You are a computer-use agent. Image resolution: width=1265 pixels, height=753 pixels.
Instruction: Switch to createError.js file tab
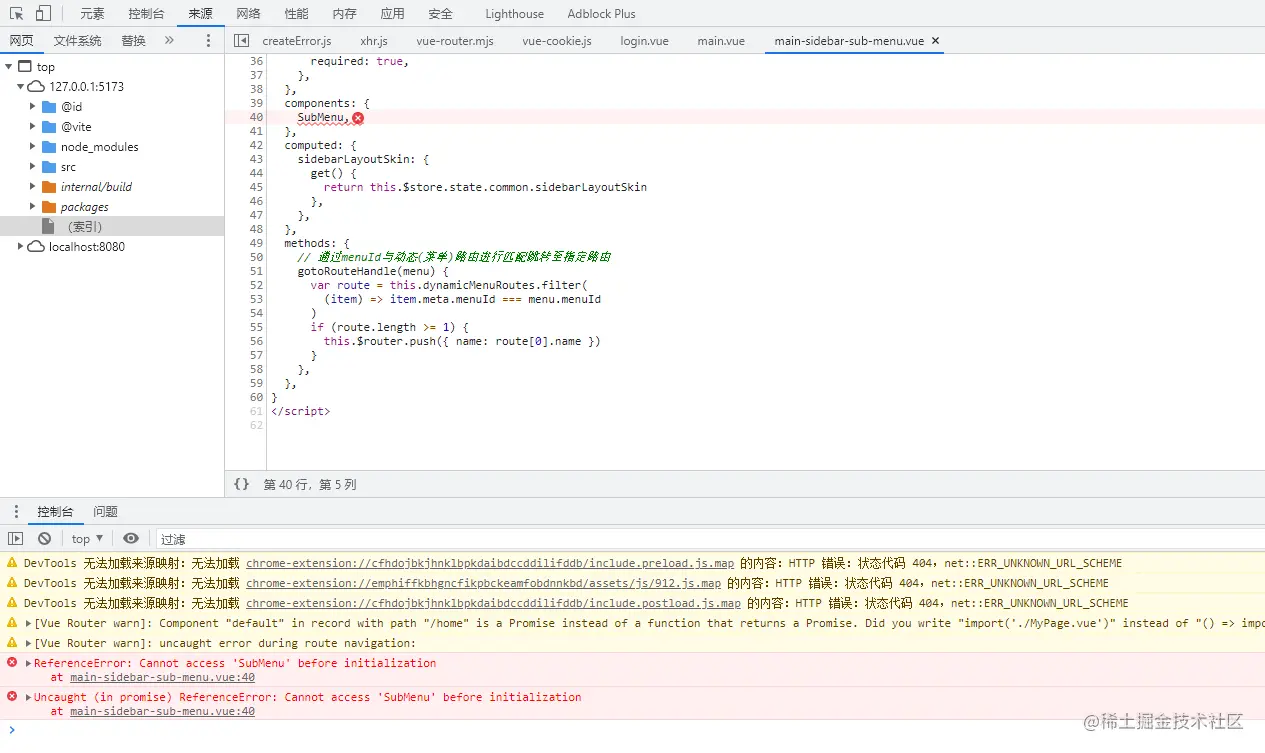[x=297, y=41]
